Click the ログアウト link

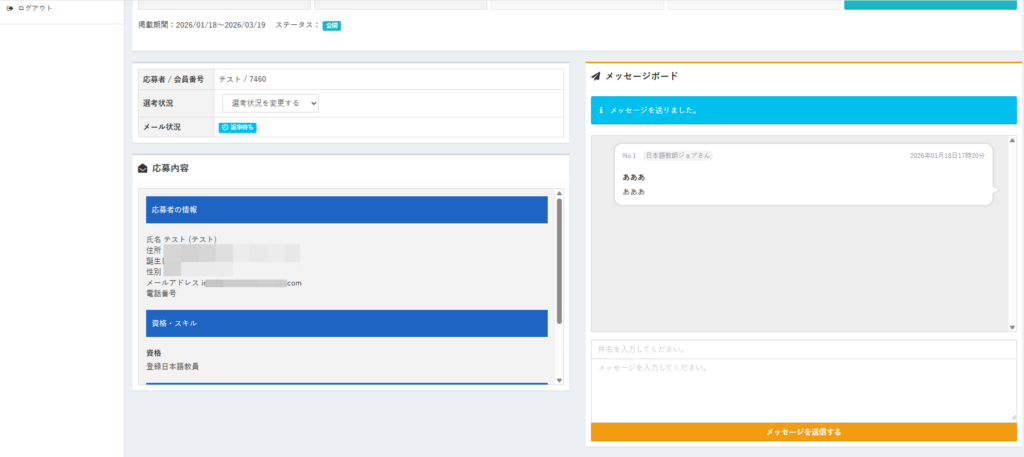35,8
